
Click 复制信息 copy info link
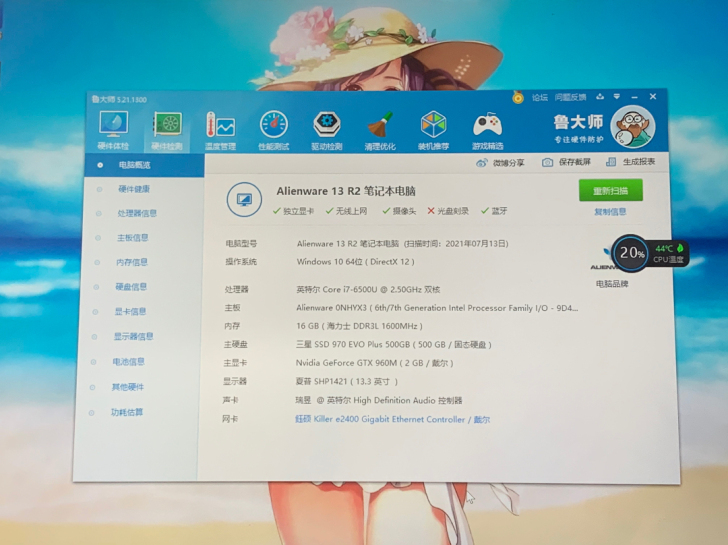(610, 212)
